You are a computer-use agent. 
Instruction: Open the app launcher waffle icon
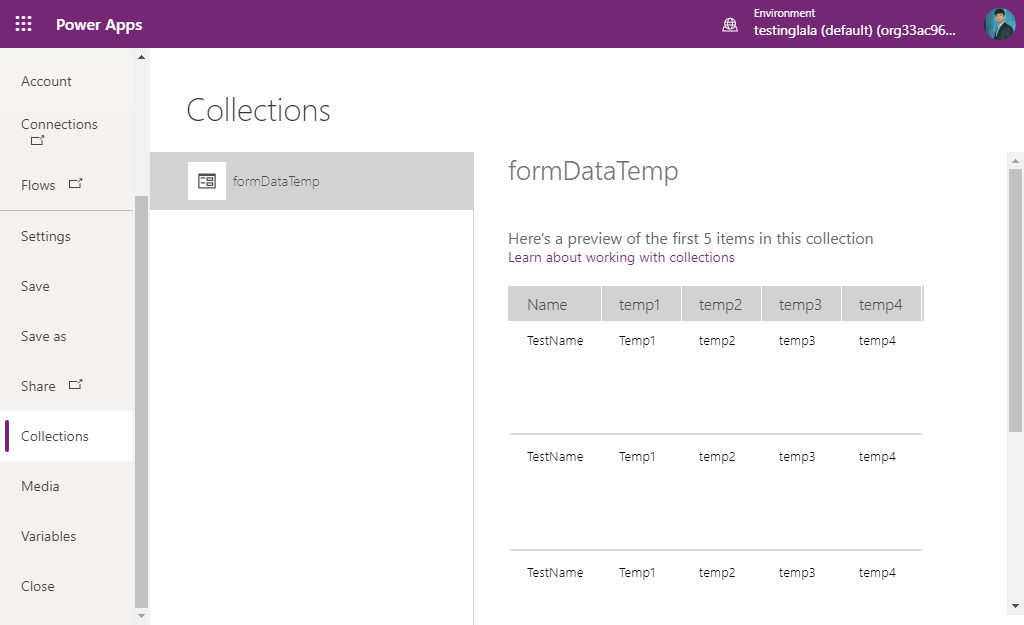[24, 24]
